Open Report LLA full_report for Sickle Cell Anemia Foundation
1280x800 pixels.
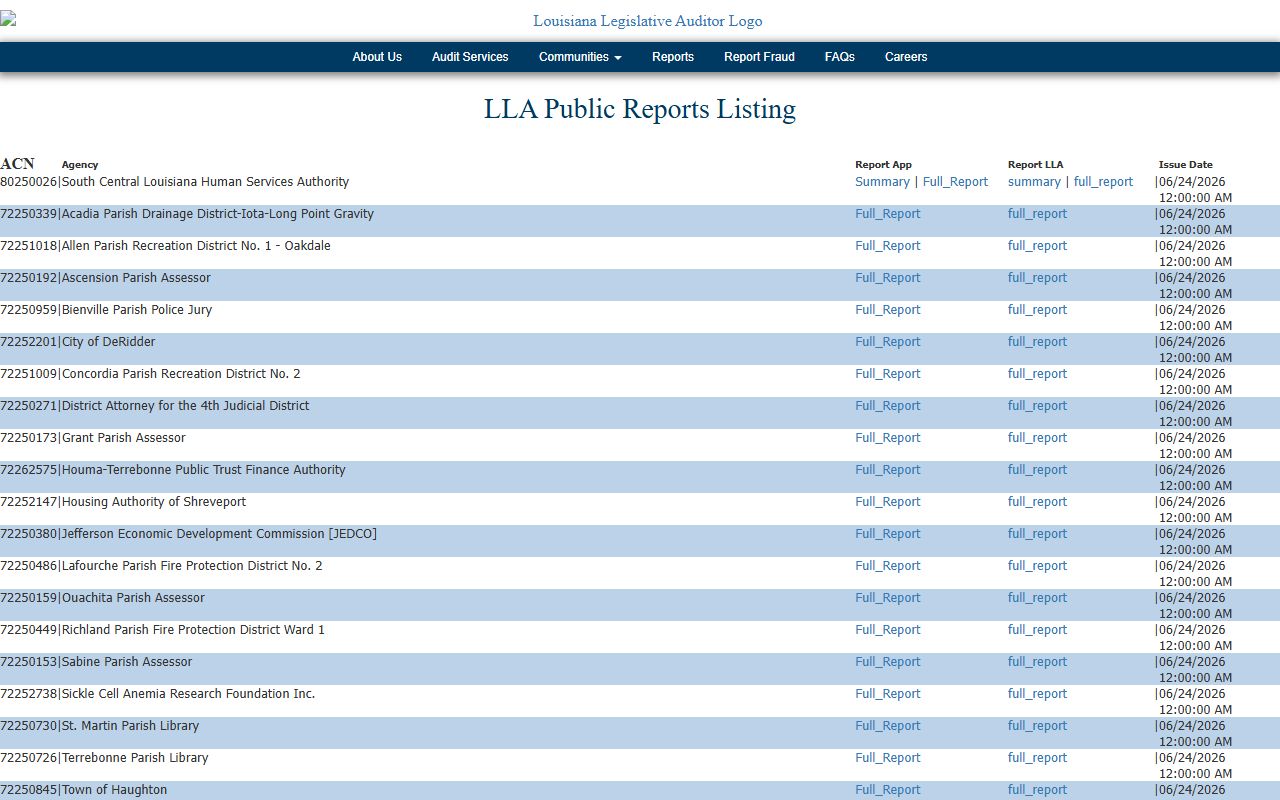click(1037, 694)
